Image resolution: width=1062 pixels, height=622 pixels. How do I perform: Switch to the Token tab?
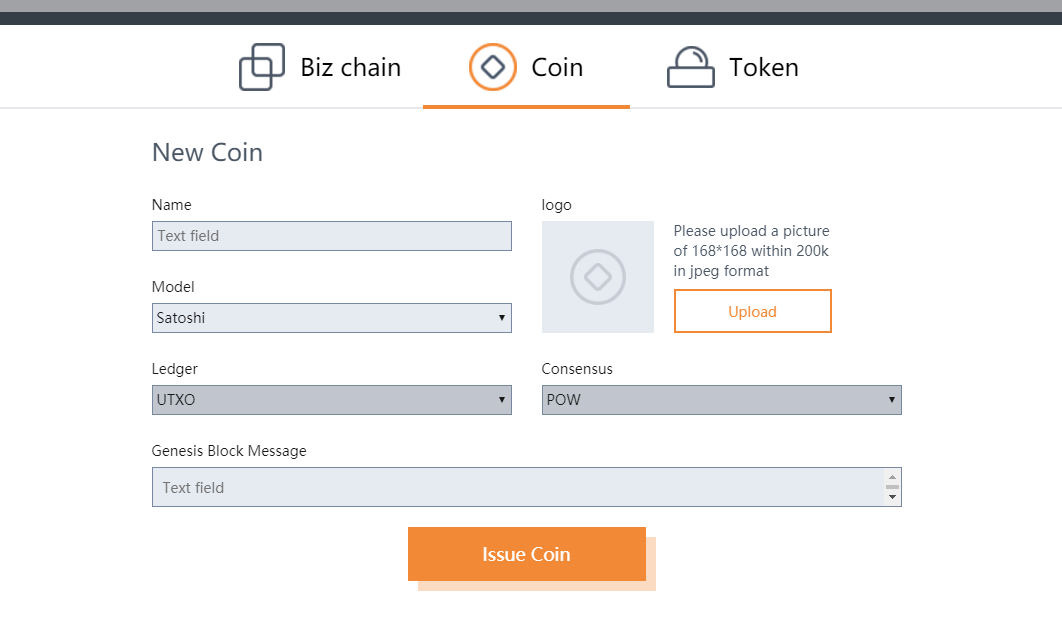[733, 67]
